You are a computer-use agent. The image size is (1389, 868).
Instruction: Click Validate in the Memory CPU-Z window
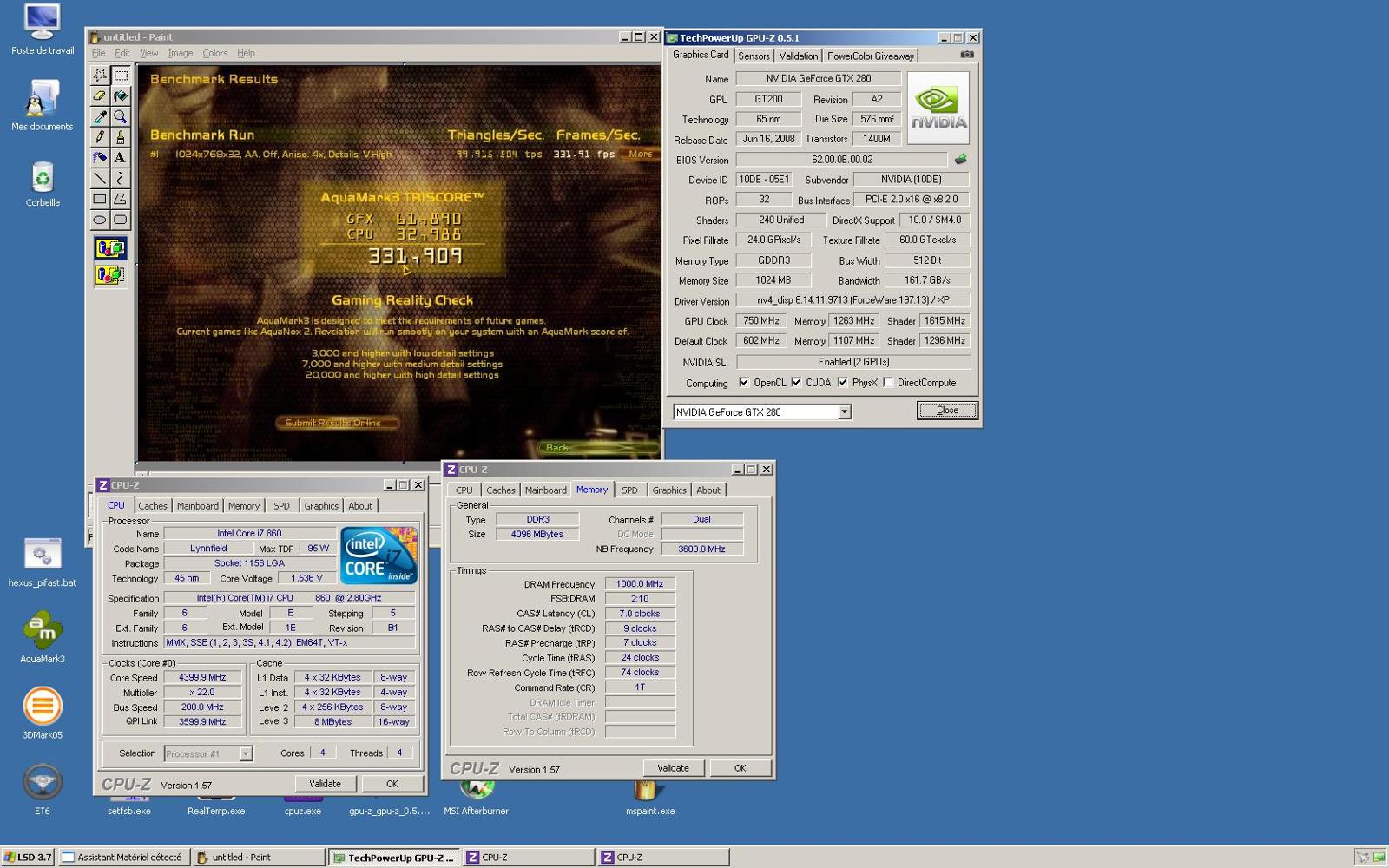point(673,768)
